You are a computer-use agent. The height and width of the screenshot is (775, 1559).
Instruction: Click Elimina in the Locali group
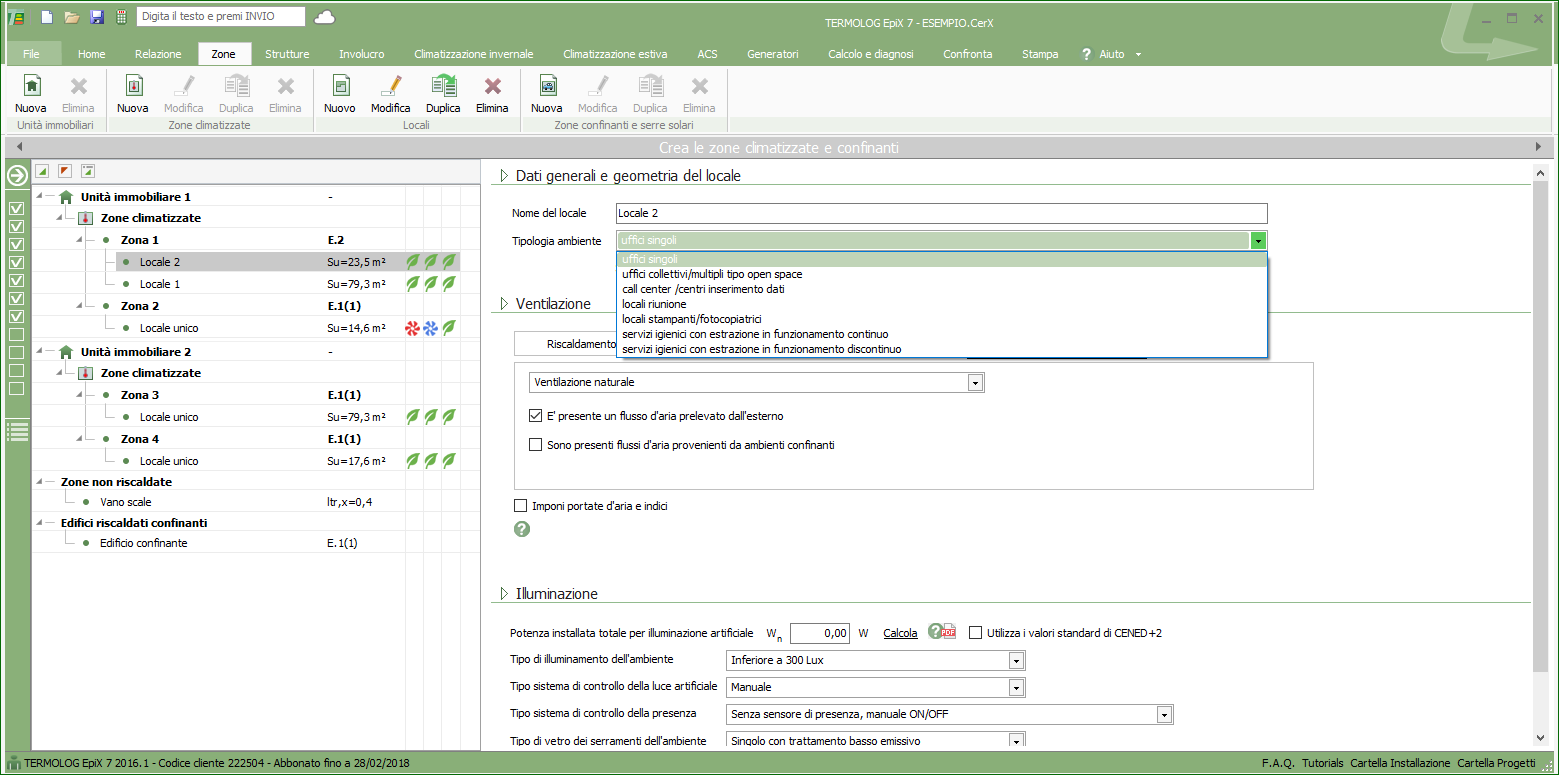(492, 94)
